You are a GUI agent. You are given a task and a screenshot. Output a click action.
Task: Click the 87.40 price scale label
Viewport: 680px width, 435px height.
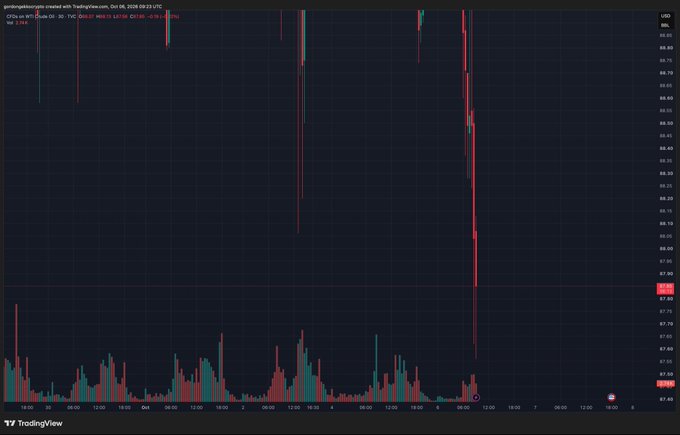tap(666, 399)
